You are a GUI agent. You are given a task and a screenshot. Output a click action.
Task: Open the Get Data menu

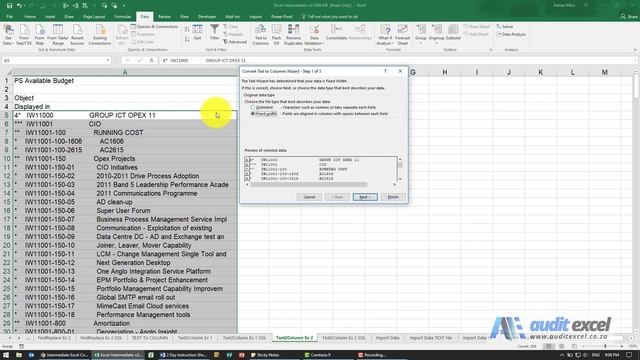tap(8, 35)
